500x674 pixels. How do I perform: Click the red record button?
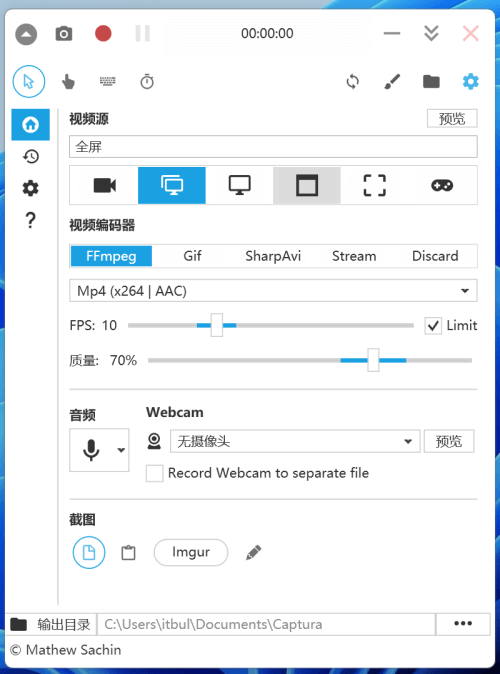point(103,34)
